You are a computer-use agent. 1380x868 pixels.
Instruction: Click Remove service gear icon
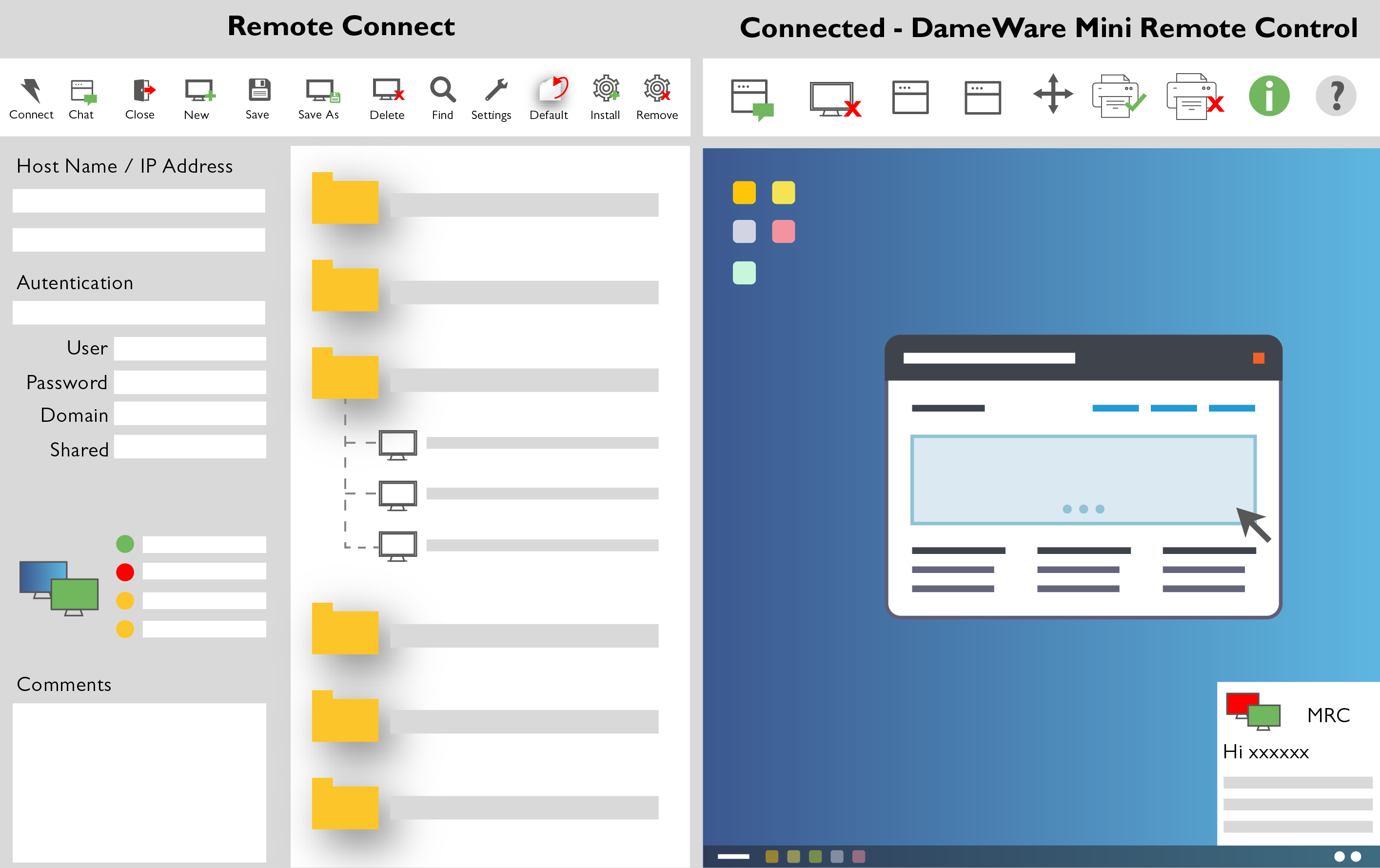point(657,89)
